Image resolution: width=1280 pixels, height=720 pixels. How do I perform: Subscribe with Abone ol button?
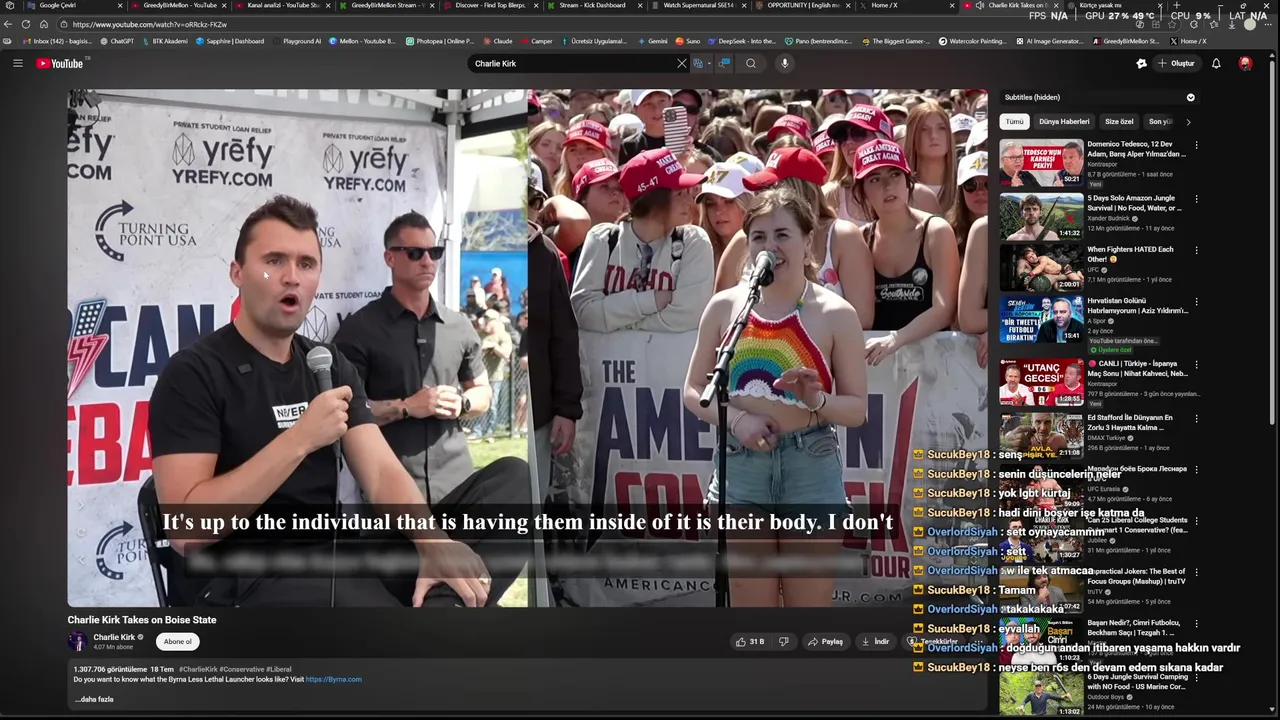click(x=178, y=641)
